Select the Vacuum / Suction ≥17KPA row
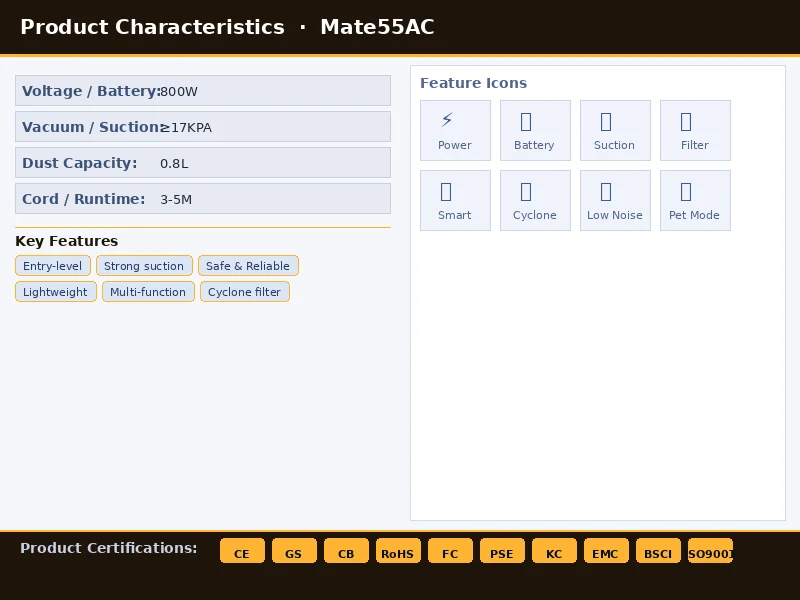Screen dimensions: 800x600 coord(203,127)
